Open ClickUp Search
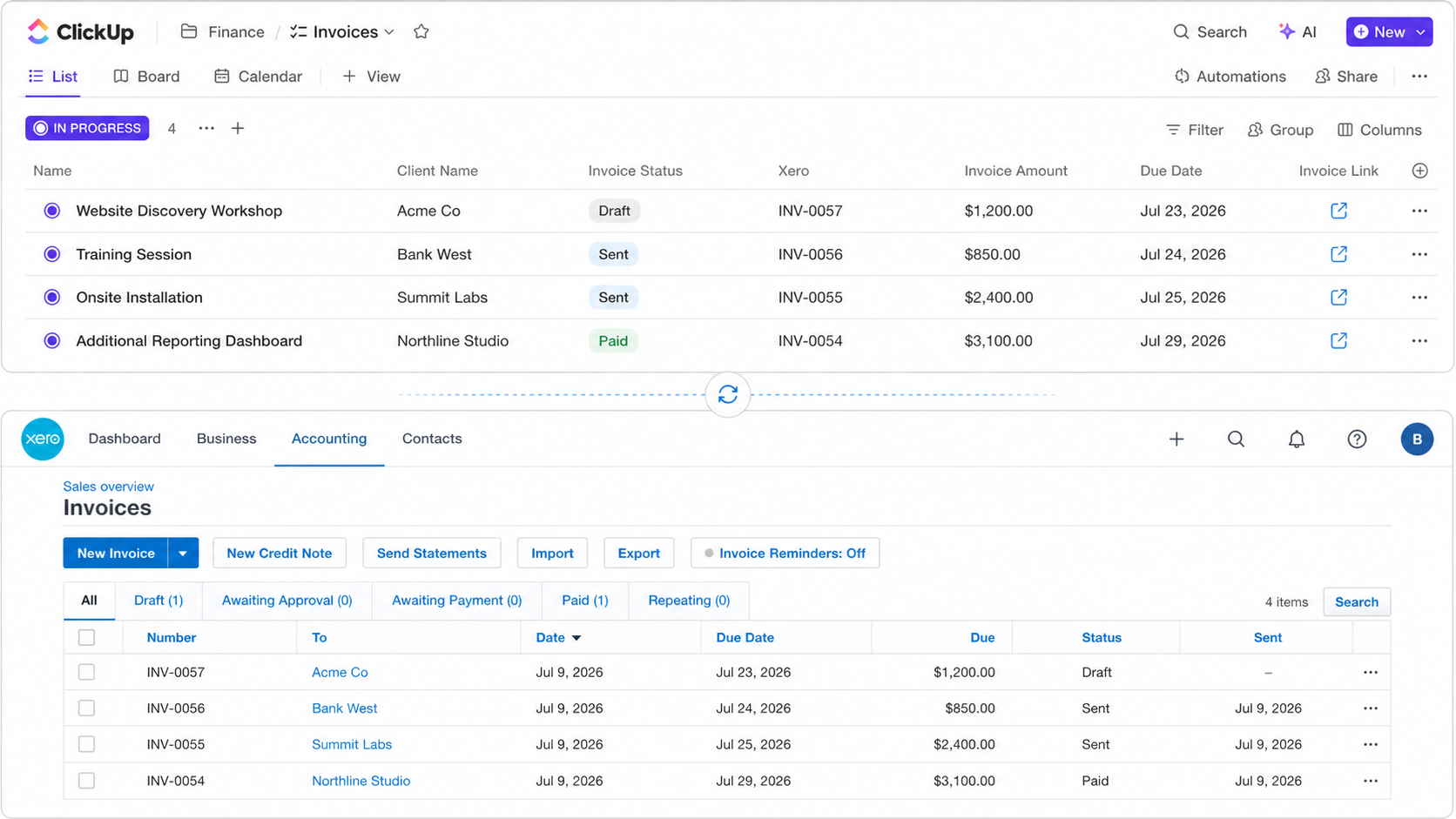1456x819 pixels. [x=1210, y=32]
